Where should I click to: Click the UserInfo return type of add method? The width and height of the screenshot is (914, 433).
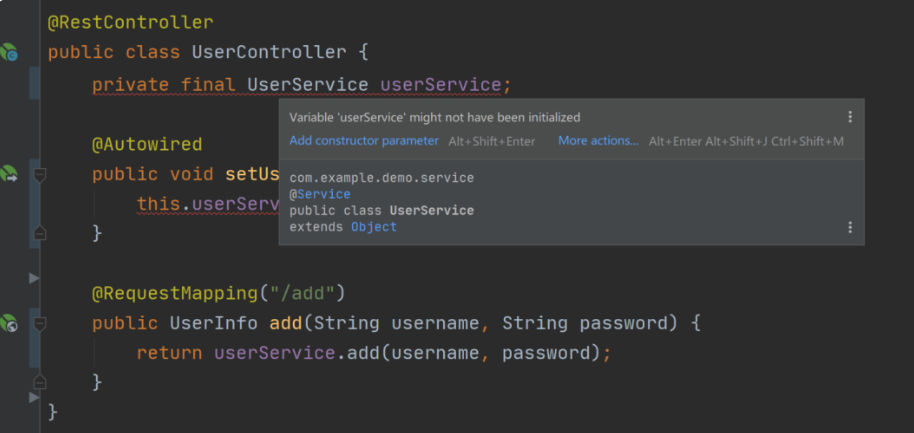pyautogui.click(x=213, y=323)
